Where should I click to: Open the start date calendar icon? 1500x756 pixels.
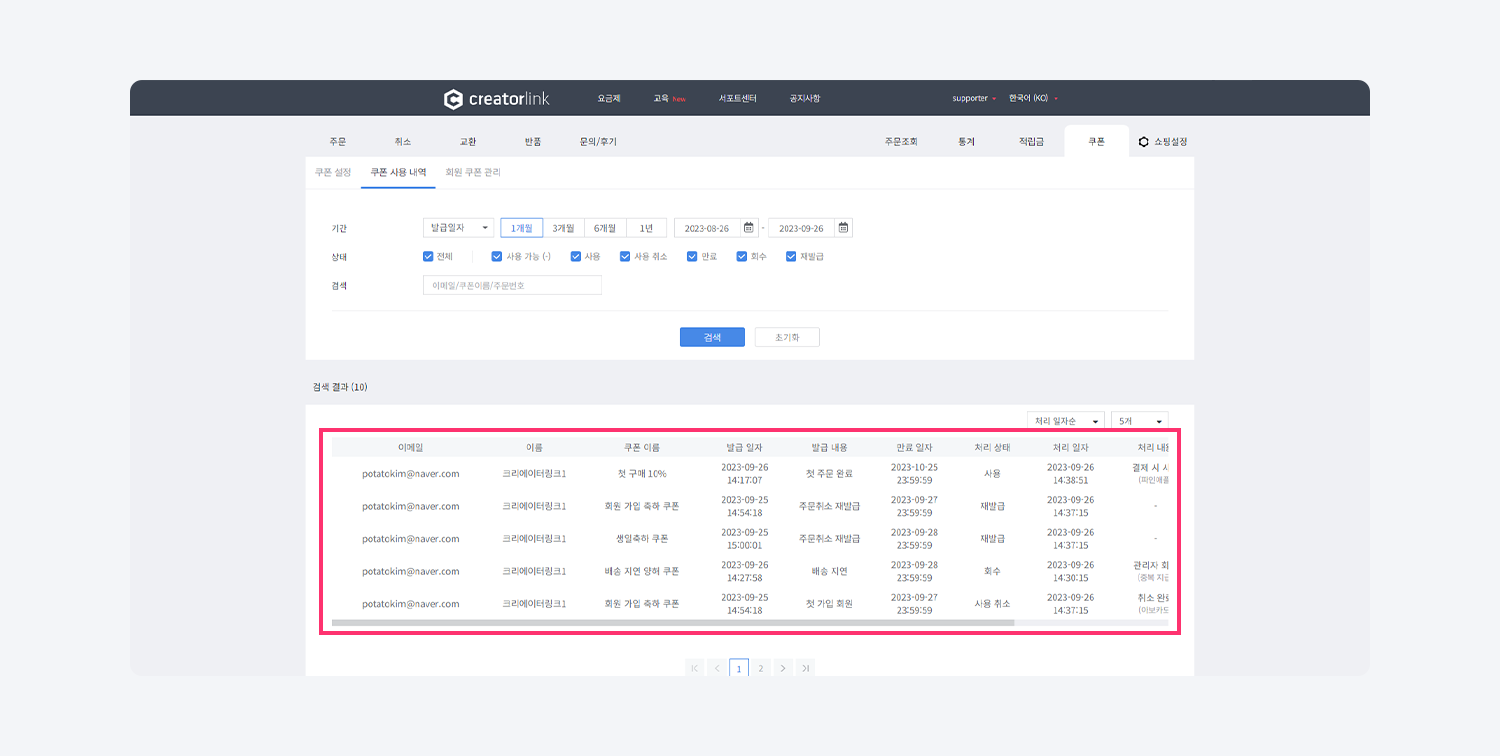[749, 228]
